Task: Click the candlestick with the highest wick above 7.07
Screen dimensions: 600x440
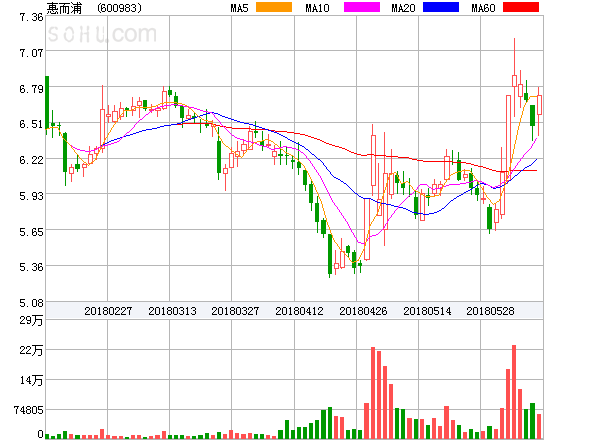Action: pyautogui.click(x=514, y=77)
